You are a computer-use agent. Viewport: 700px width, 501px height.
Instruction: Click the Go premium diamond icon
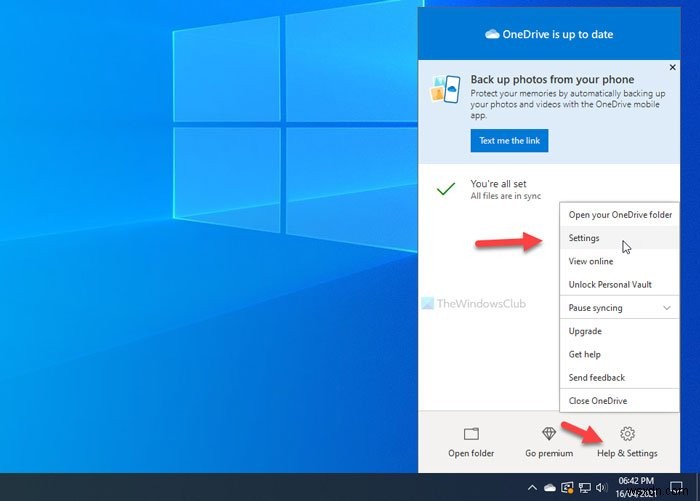click(549, 433)
